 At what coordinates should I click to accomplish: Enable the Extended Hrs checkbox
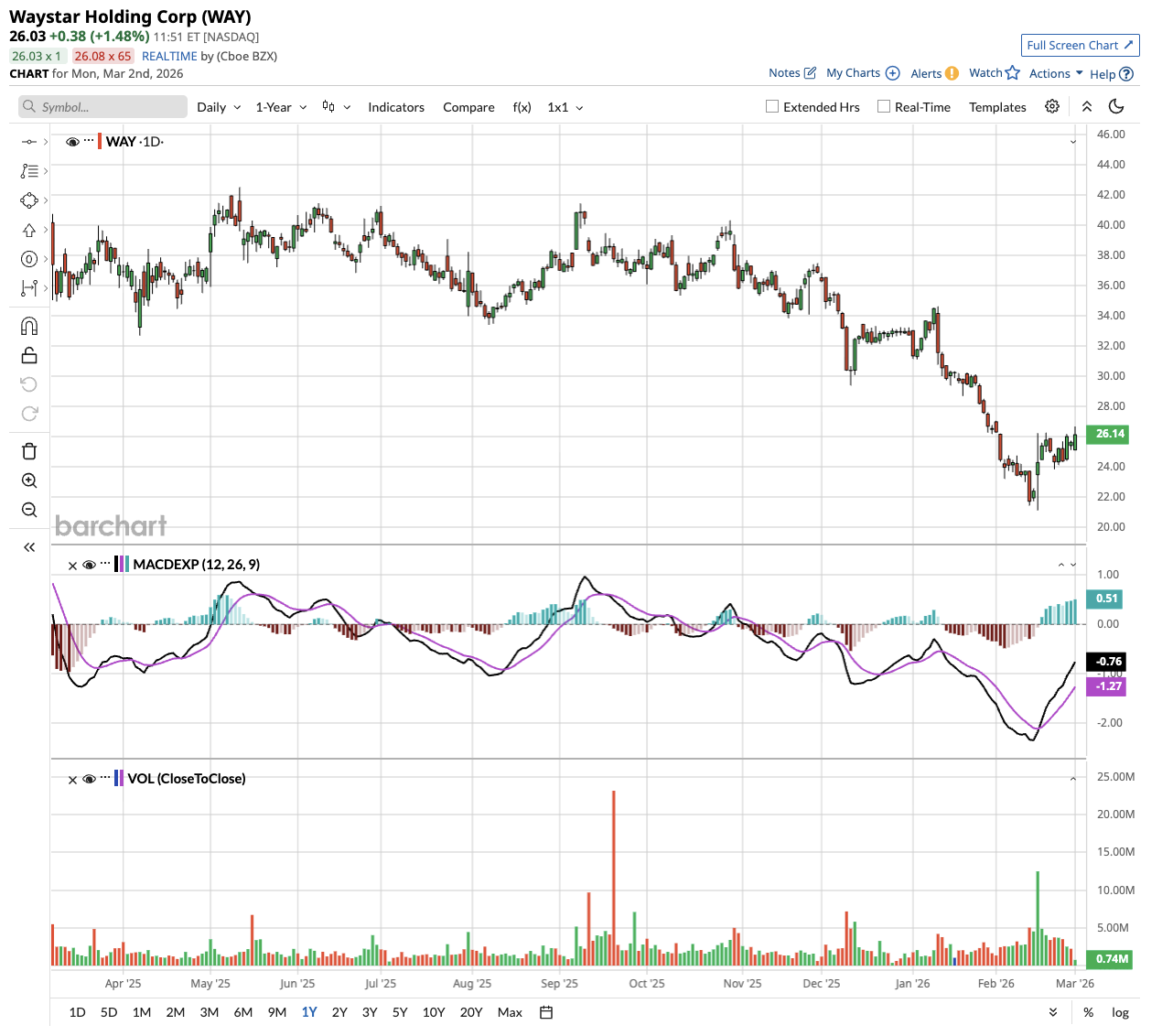[772, 106]
